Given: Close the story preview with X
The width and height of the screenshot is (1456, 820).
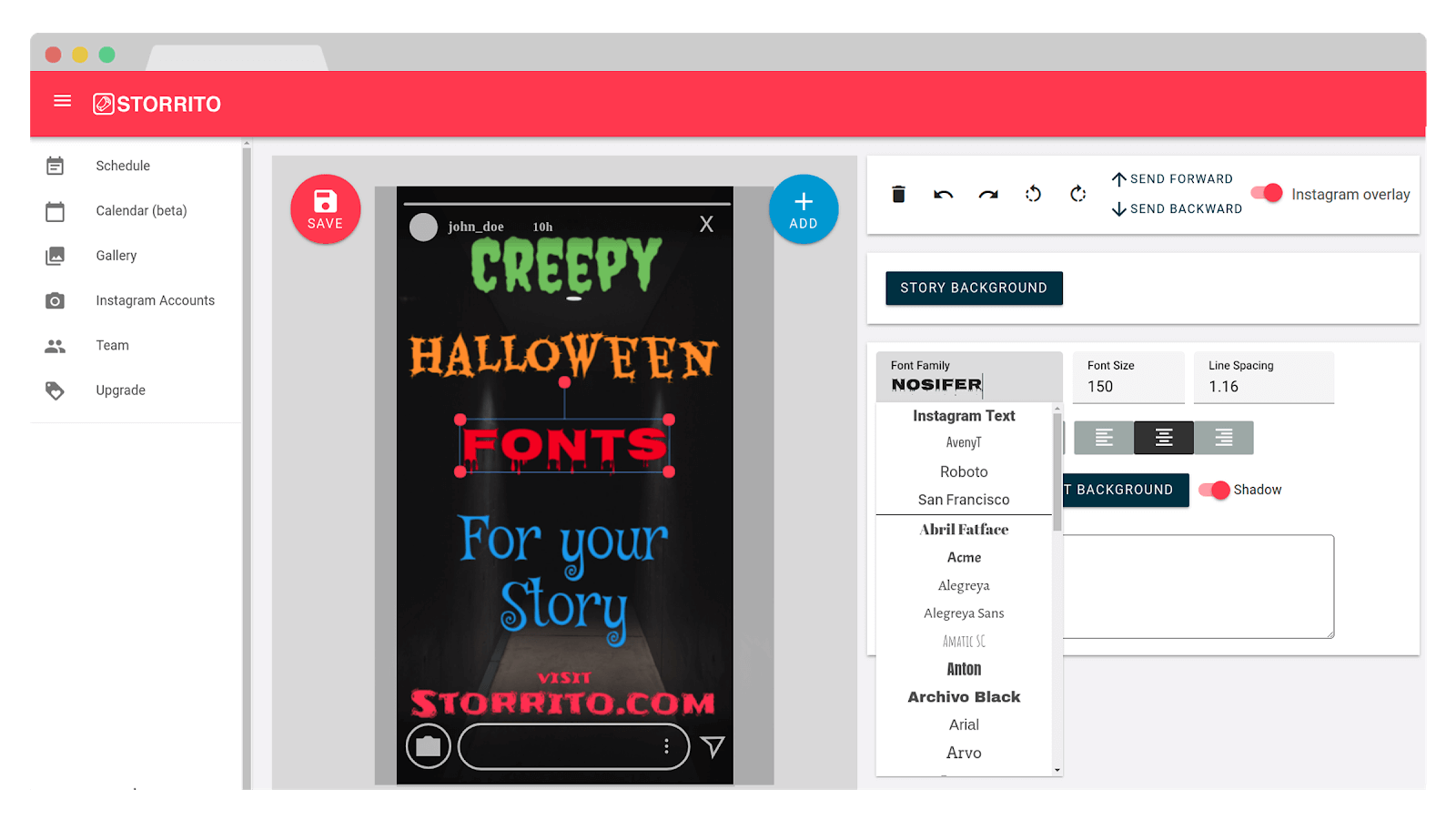Looking at the screenshot, I should pos(706,224).
